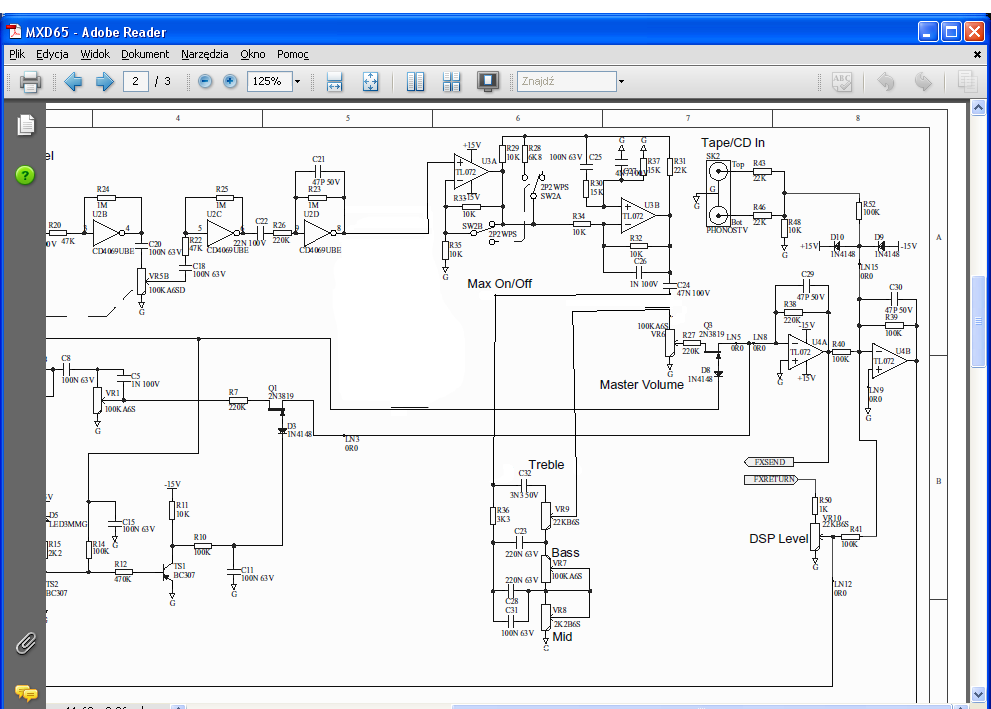The width and height of the screenshot is (991, 709).
Task: Click the zoom out minus button
Action: (x=205, y=82)
